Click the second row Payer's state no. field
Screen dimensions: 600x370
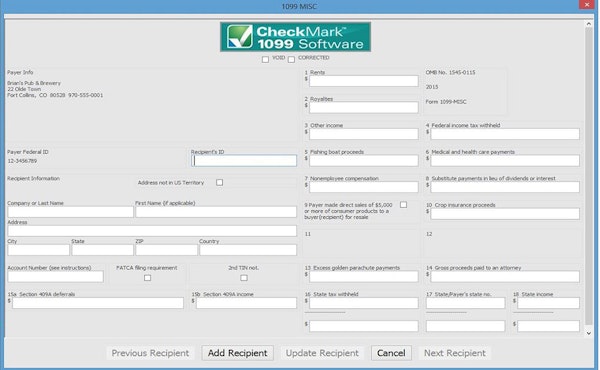pyautogui.click(x=465, y=326)
